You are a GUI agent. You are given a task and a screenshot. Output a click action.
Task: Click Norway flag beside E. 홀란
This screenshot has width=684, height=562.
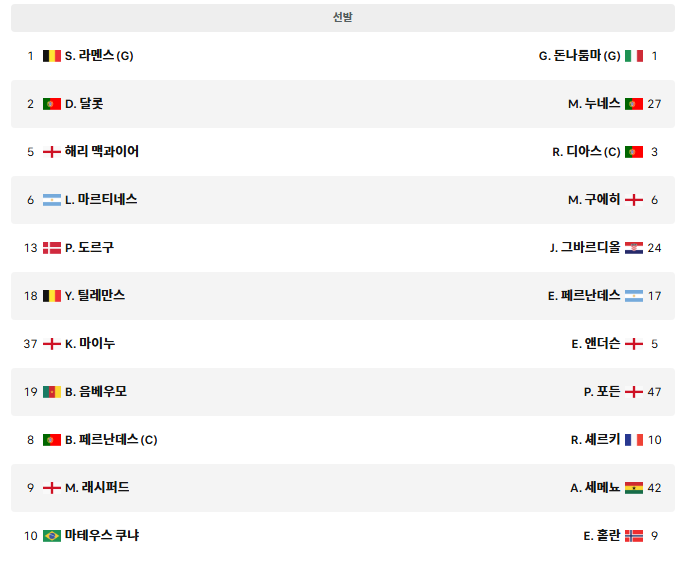coord(633,536)
